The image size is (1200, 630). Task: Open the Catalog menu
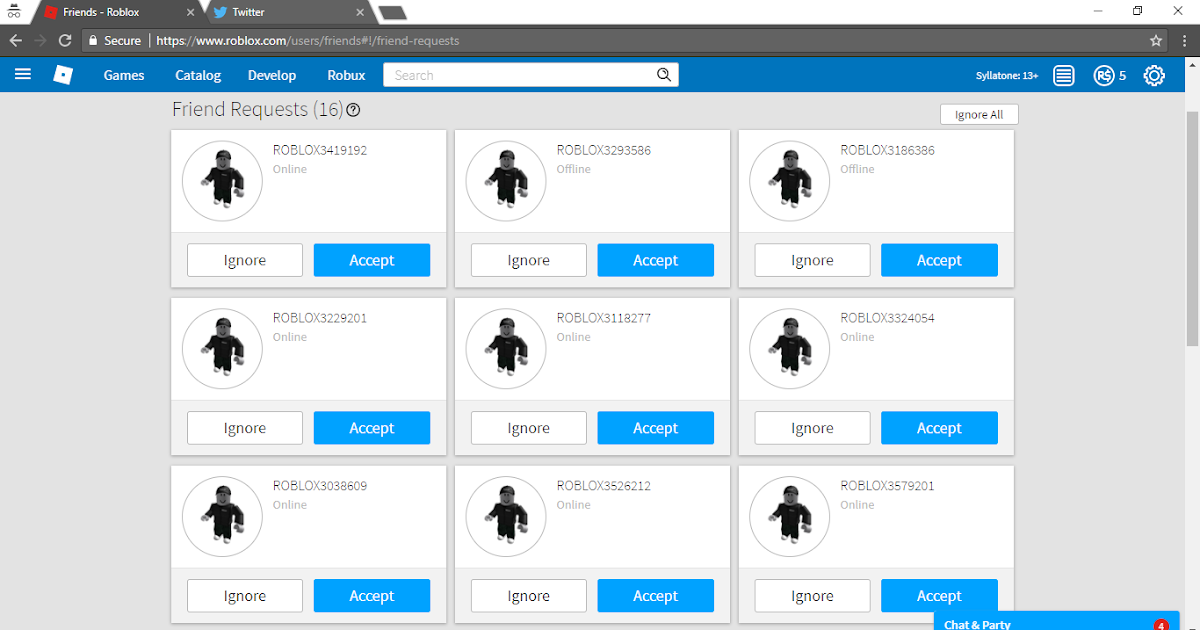(198, 75)
